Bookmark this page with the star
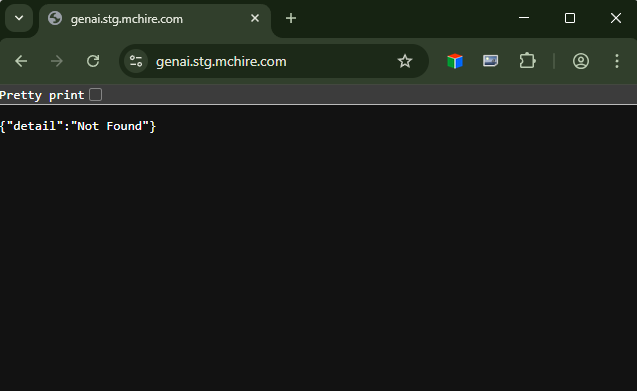The width and height of the screenshot is (637, 391). [x=405, y=61]
